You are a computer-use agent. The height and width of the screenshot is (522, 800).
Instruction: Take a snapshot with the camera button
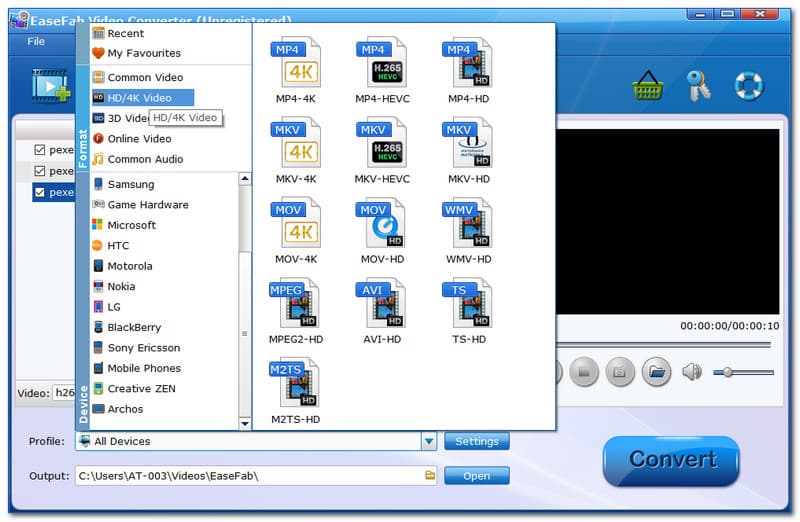click(x=620, y=372)
